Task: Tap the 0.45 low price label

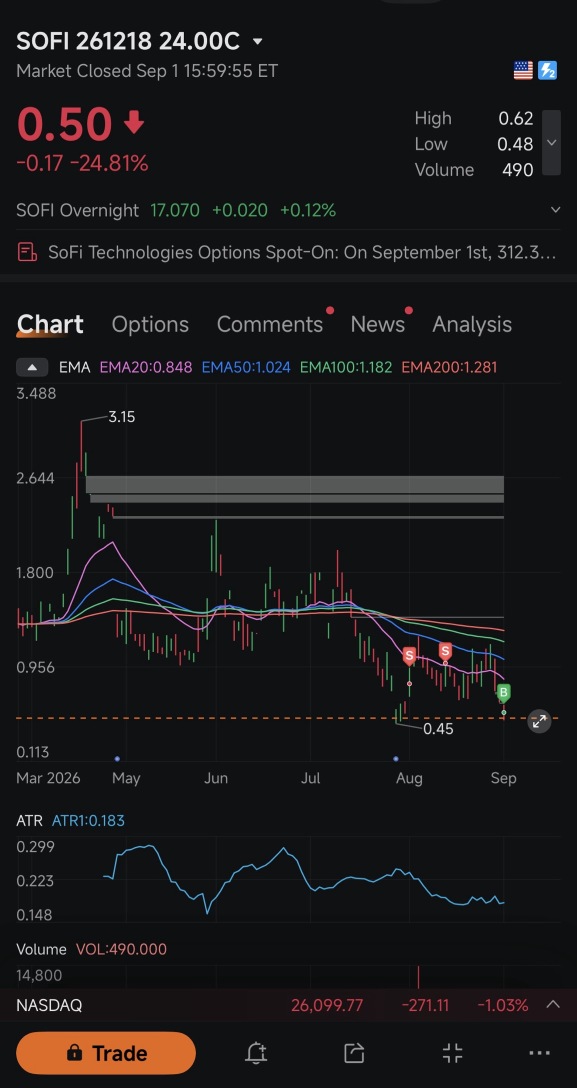Action: click(438, 729)
